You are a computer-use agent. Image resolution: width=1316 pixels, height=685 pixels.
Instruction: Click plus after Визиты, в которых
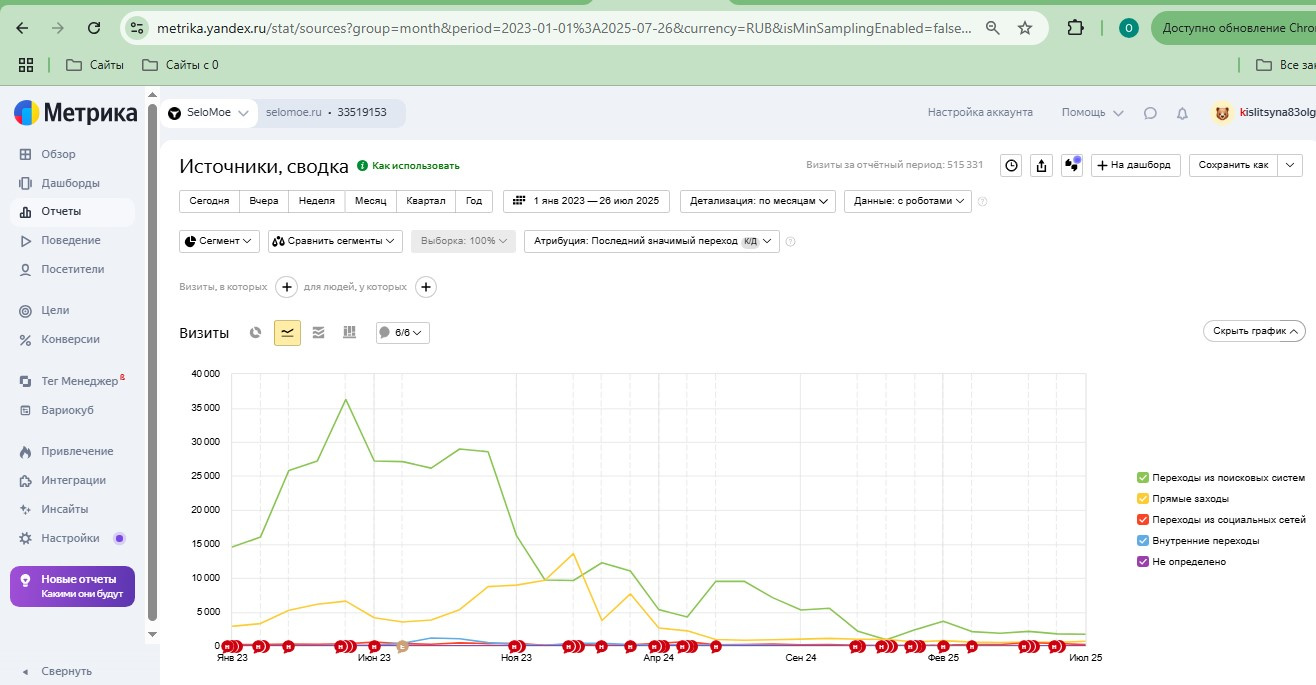coord(286,287)
